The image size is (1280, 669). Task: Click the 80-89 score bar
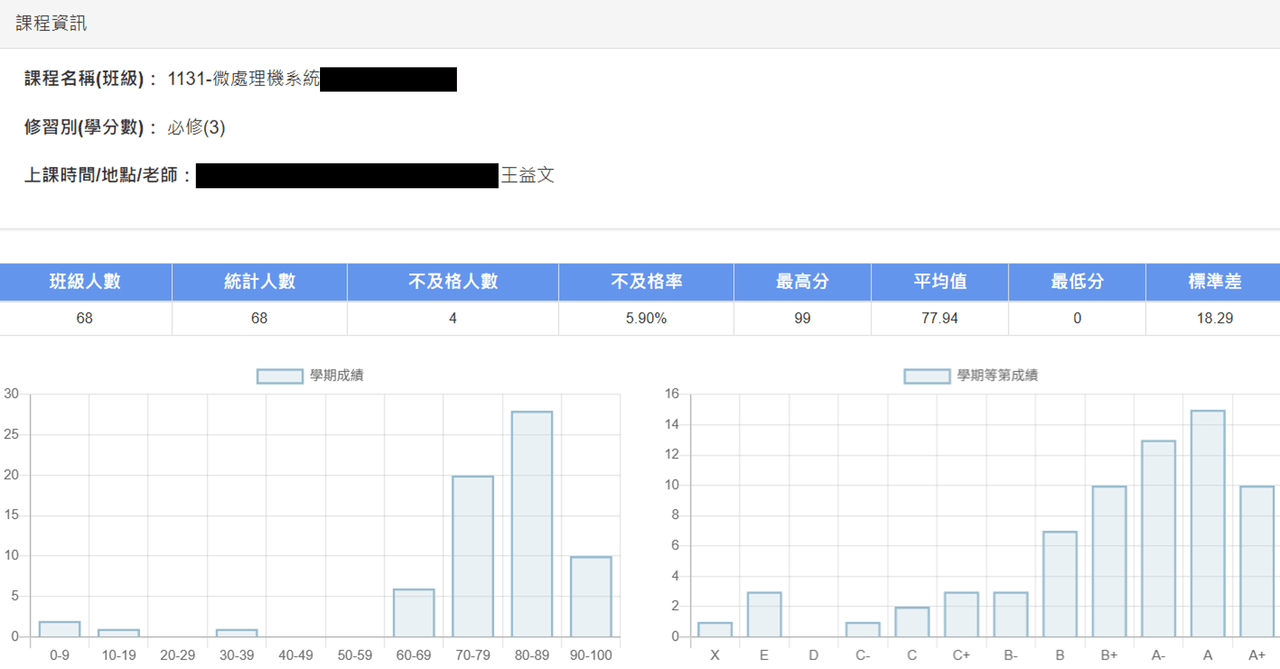(x=532, y=524)
